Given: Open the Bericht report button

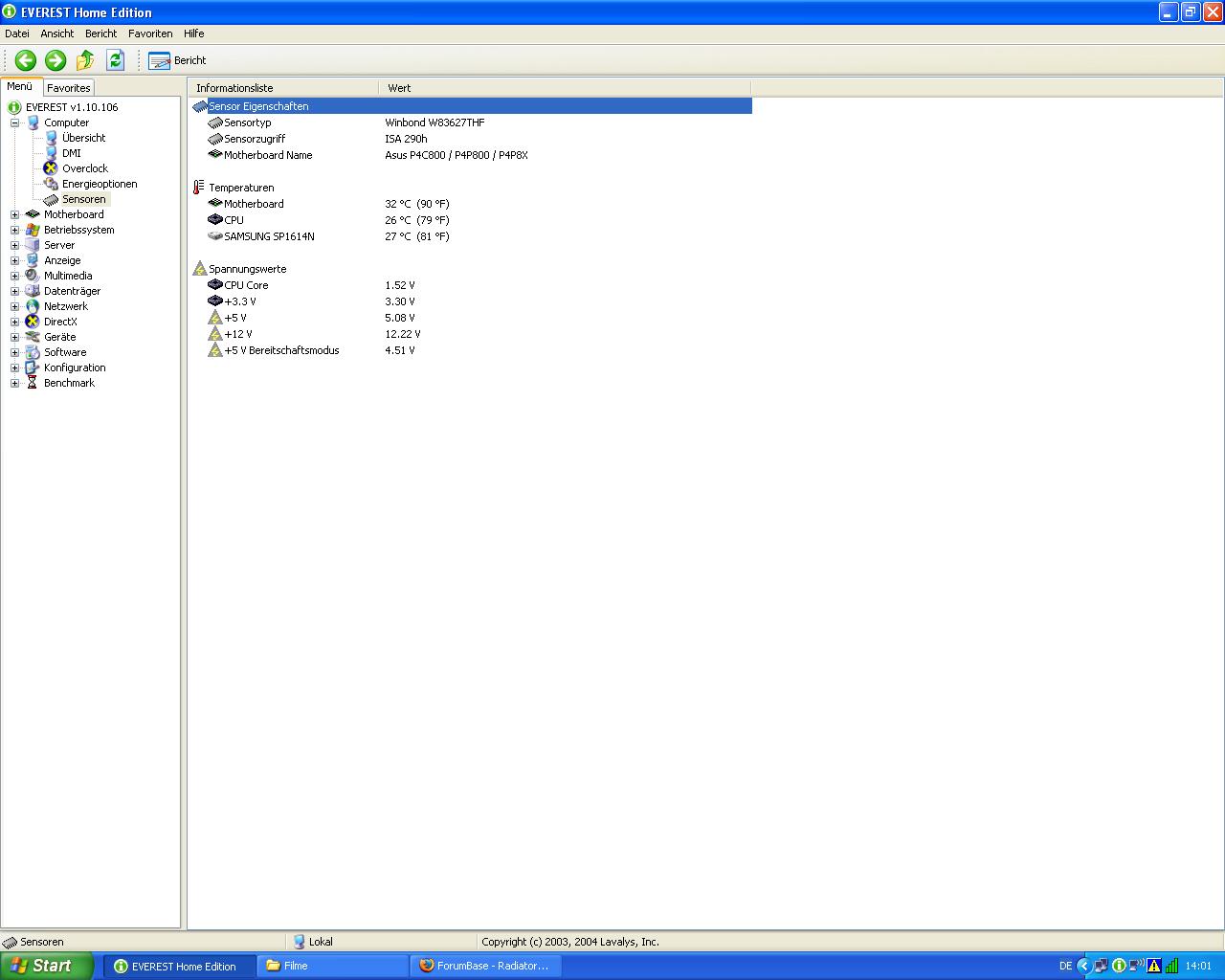Looking at the screenshot, I should 178,60.
